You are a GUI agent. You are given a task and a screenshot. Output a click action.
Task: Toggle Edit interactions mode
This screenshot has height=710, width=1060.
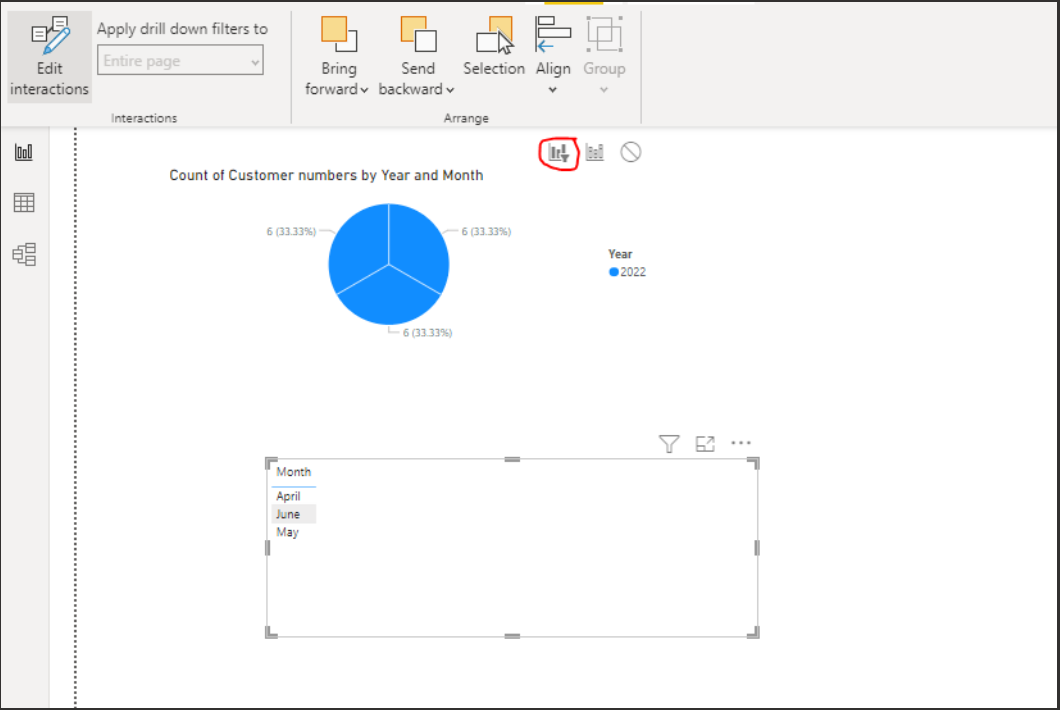pyautogui.click(x=49, y=57)
